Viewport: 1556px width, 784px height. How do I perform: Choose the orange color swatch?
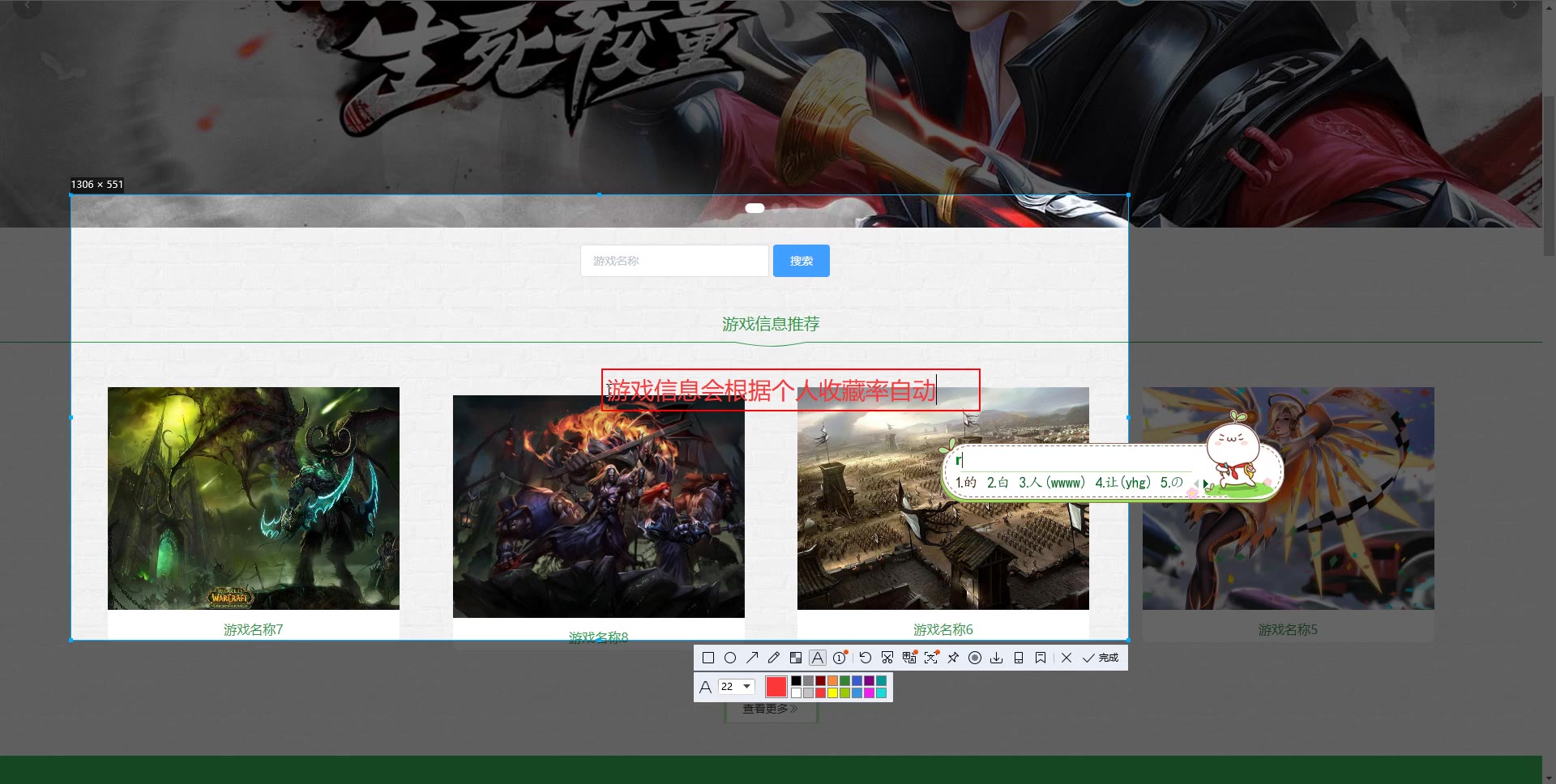832,681
